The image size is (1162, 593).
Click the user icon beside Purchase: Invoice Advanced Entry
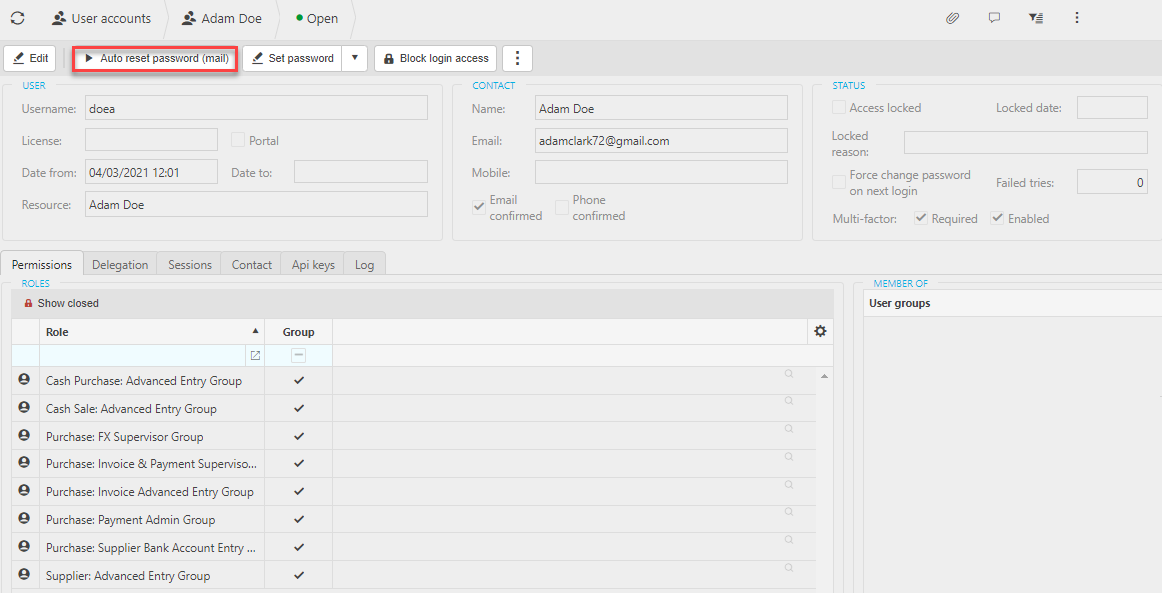tap(24, 491)
